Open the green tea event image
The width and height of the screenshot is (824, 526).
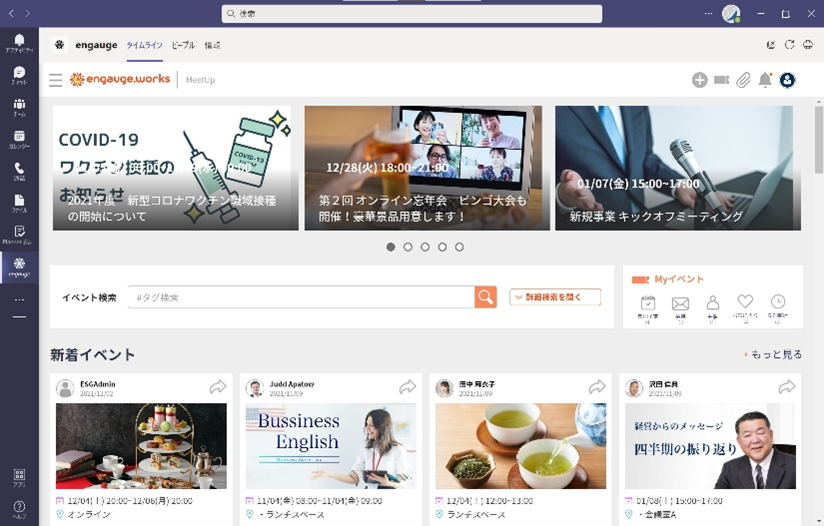(521, 446)
